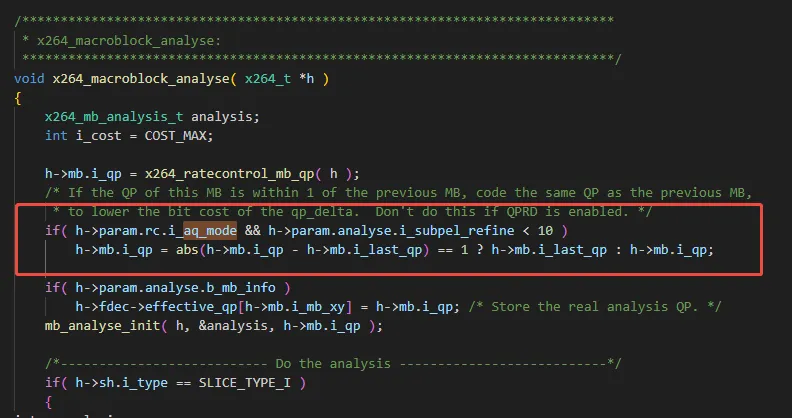Click 'SLICE_TYPE_I' constant

pyautogui.click(x=244, y=383)
